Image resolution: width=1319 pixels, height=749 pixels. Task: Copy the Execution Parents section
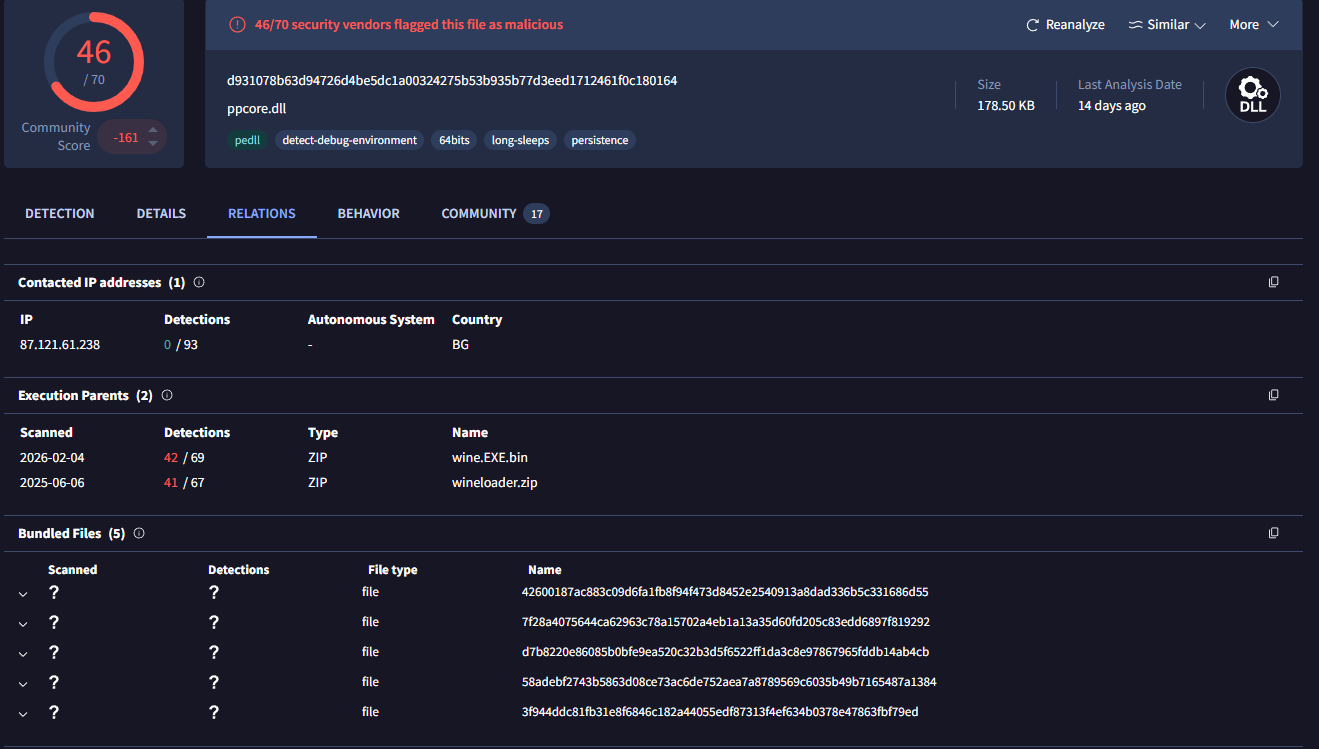coord(1274,396)
